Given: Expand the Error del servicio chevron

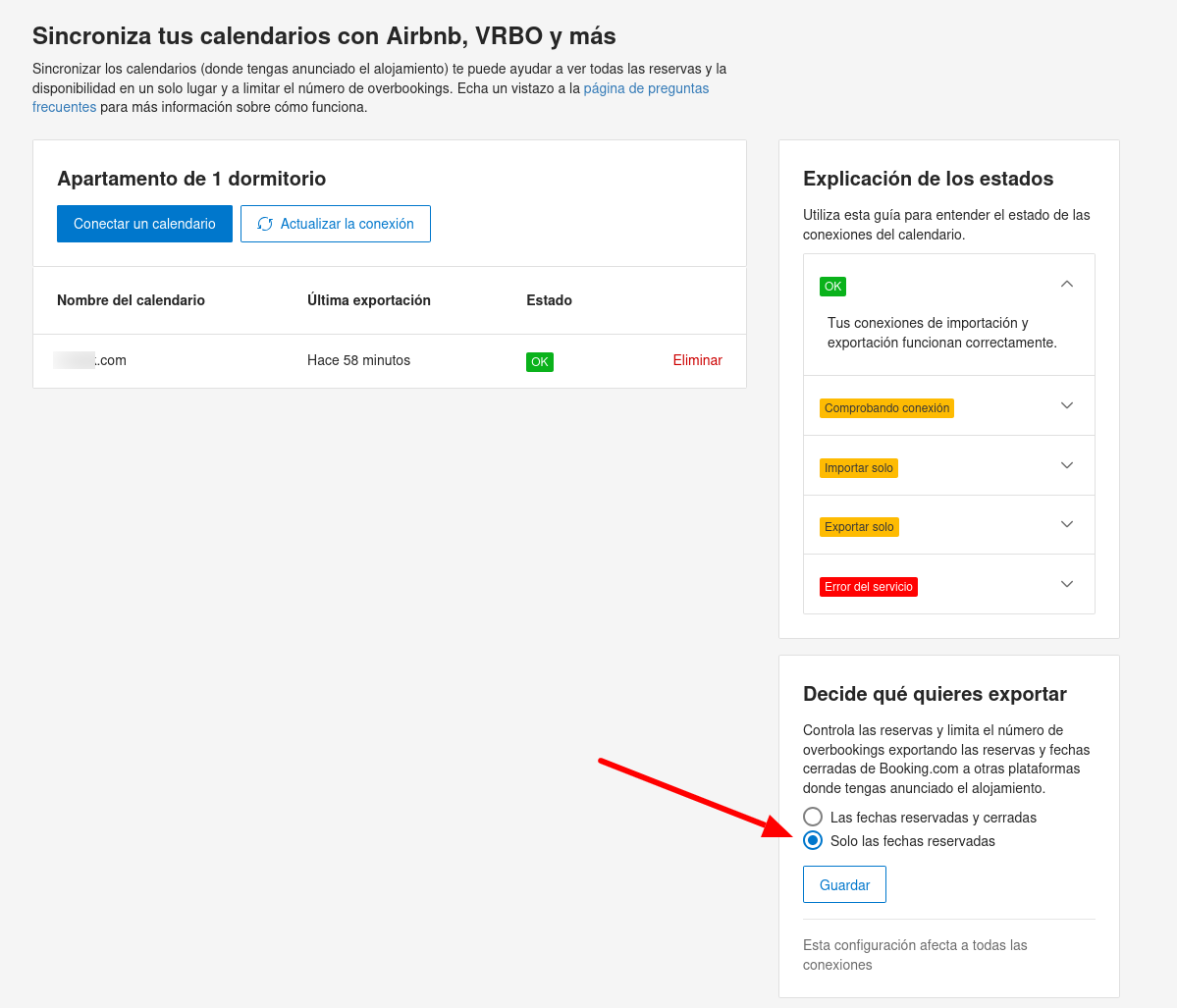Looking at the screenshot, I should 1067,584.
